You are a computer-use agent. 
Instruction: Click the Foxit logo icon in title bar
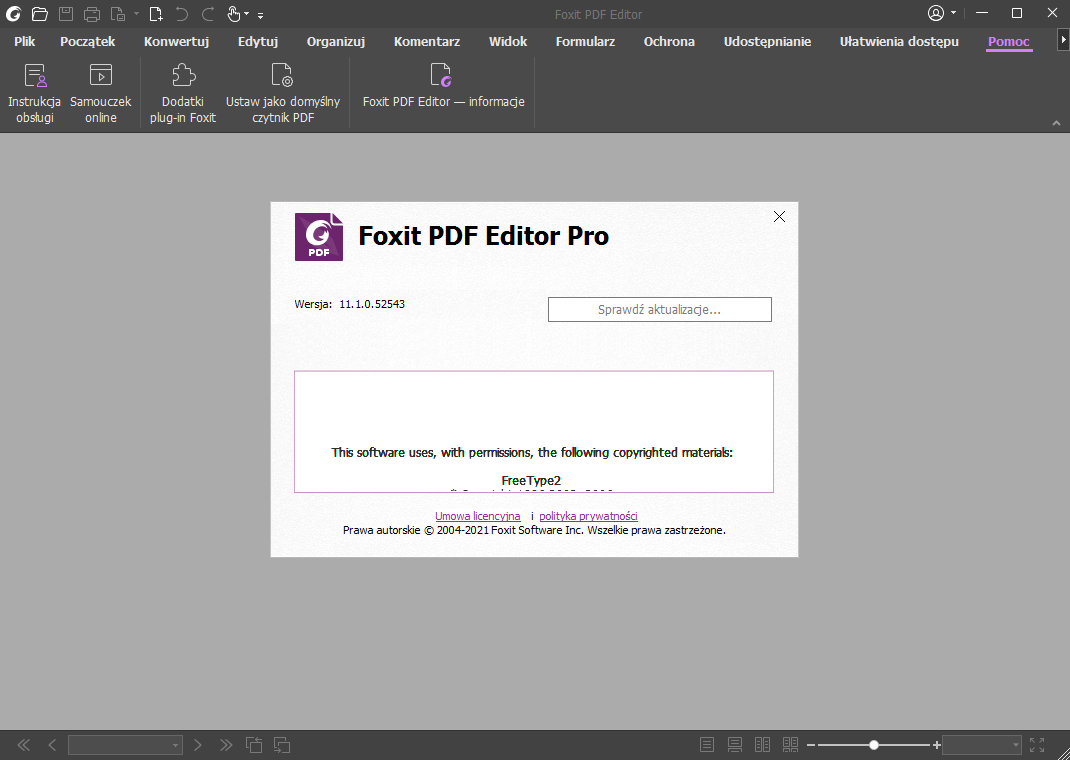tap(13, 14)
